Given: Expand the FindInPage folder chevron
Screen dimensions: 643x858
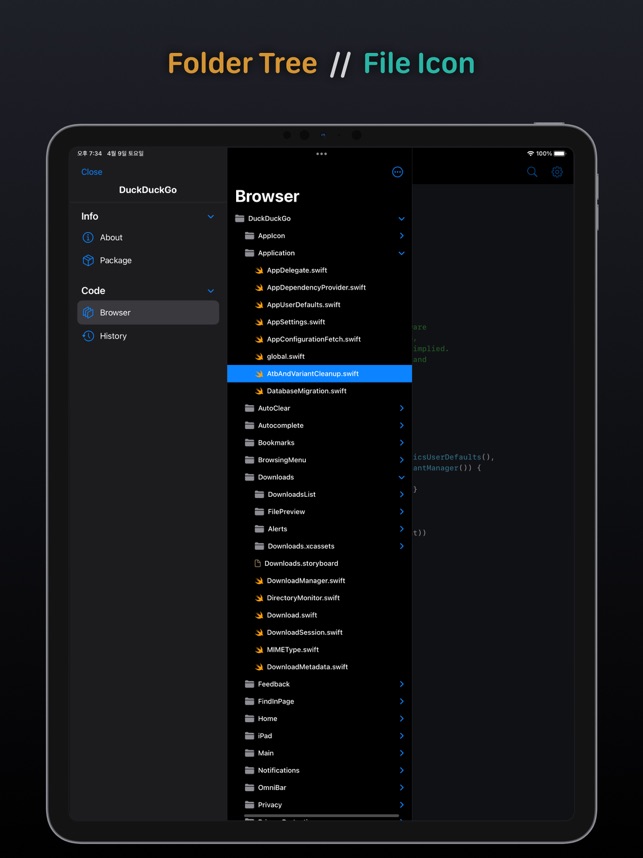Looking at the screenshot, I should (402, 701).
